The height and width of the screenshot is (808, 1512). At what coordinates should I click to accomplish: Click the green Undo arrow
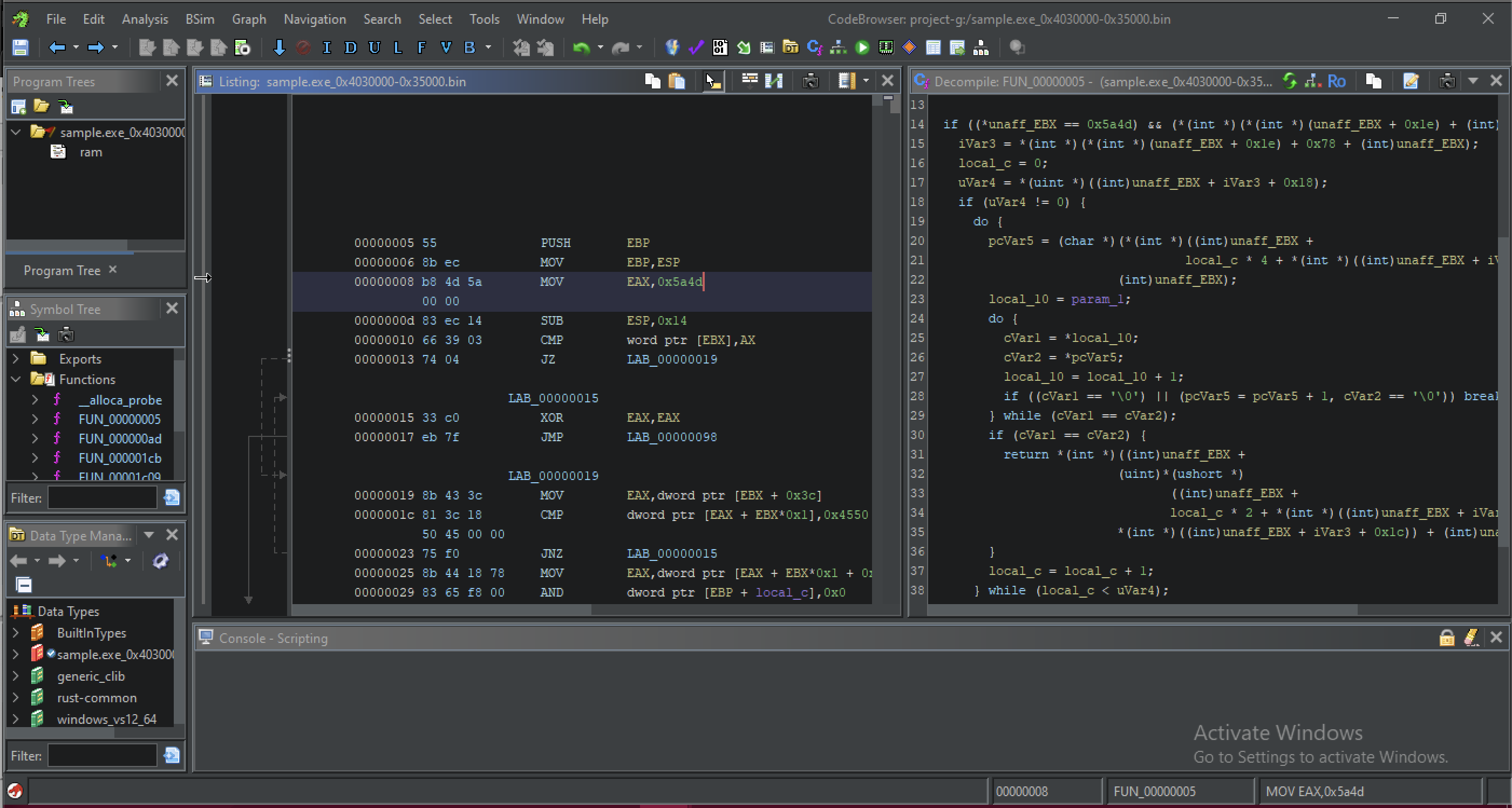[x=581, y=47]
